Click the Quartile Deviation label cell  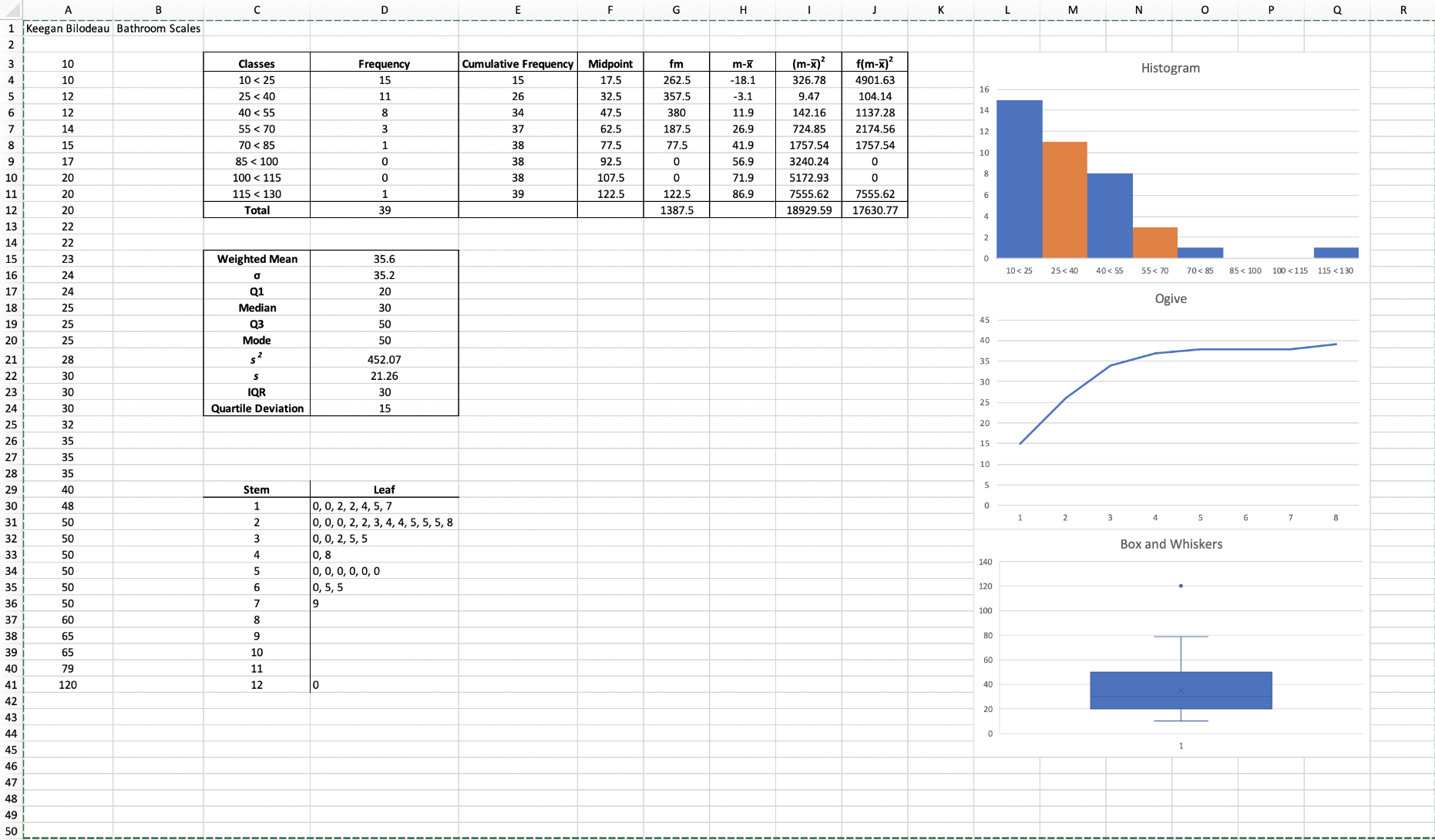coord(257,408)
